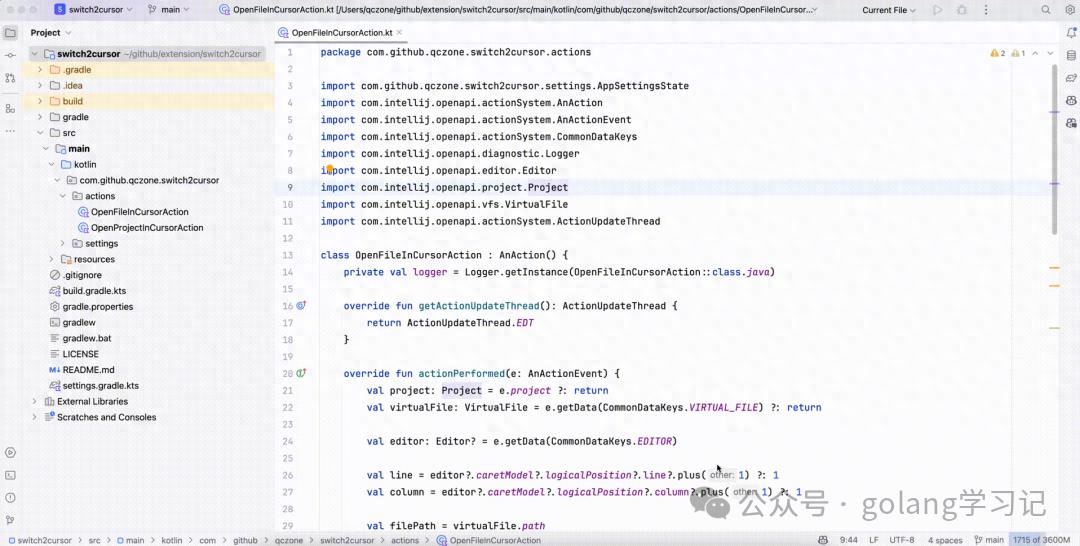The image size is (1080, 546).
Task: Open the IDE settings gear icon
Action: click(x=1070, y=10)
